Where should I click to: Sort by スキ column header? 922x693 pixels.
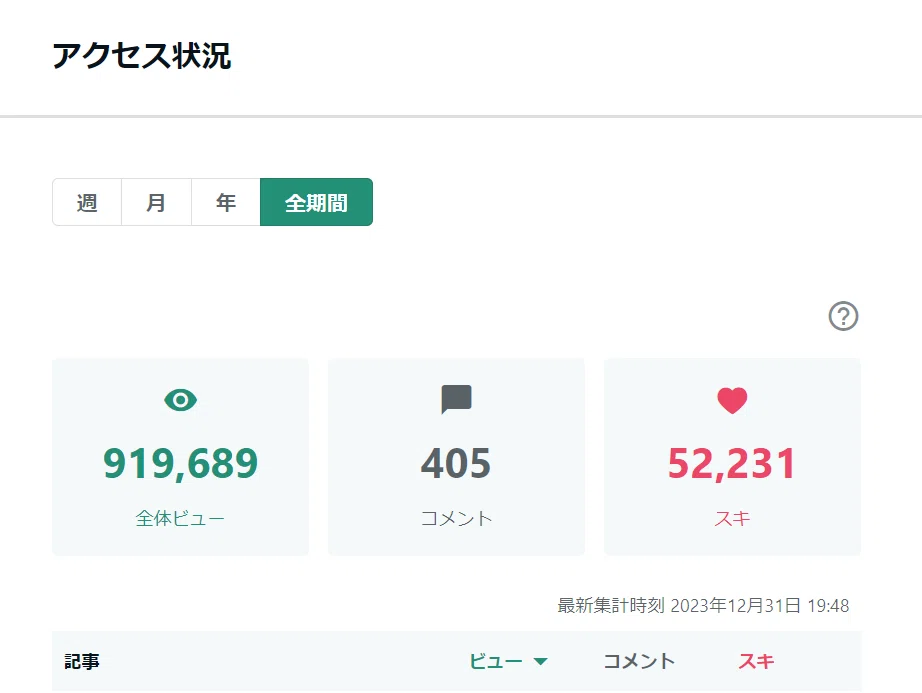756,661
